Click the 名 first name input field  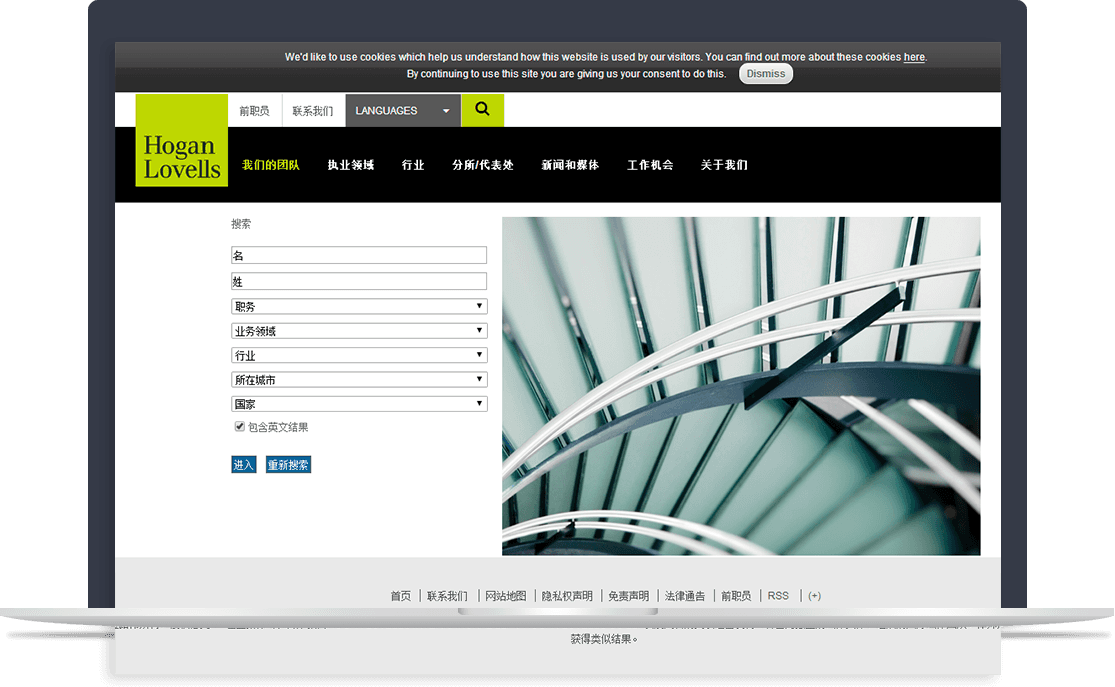359,256
